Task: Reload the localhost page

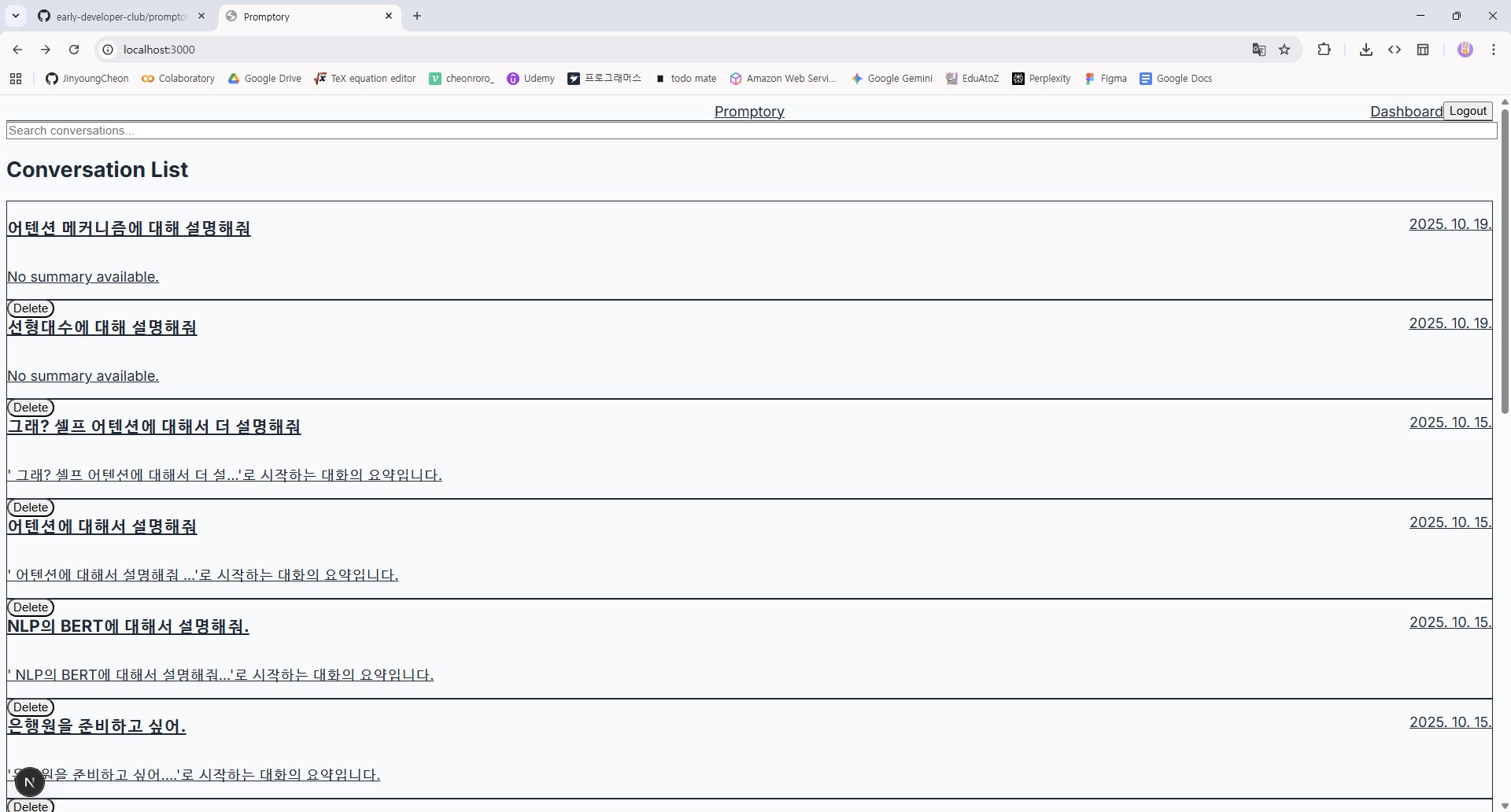Action: [x=74, y=50]
